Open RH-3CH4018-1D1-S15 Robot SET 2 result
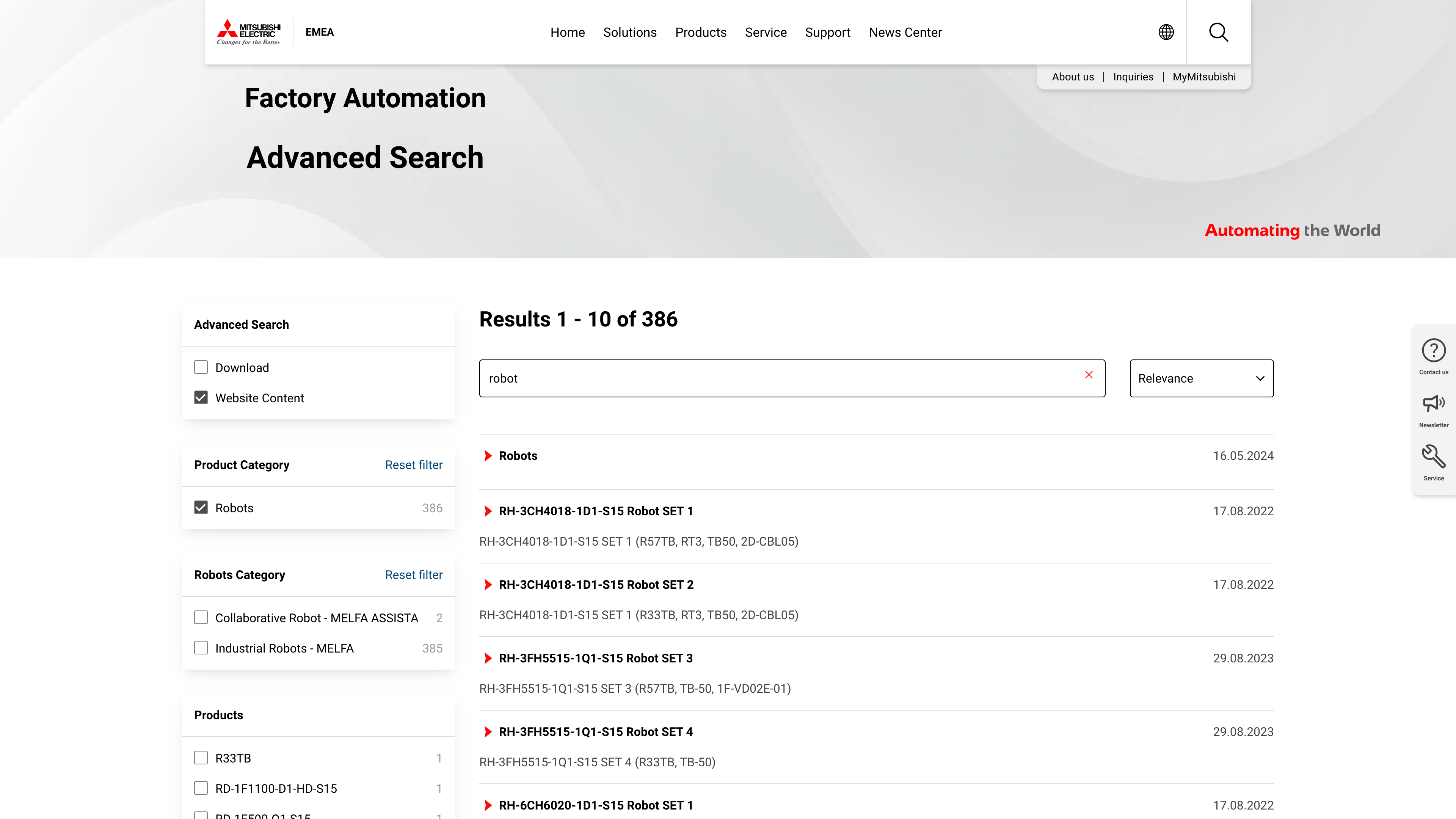Viewport: 1456px width, 819px height. click(x=596, y=584)
